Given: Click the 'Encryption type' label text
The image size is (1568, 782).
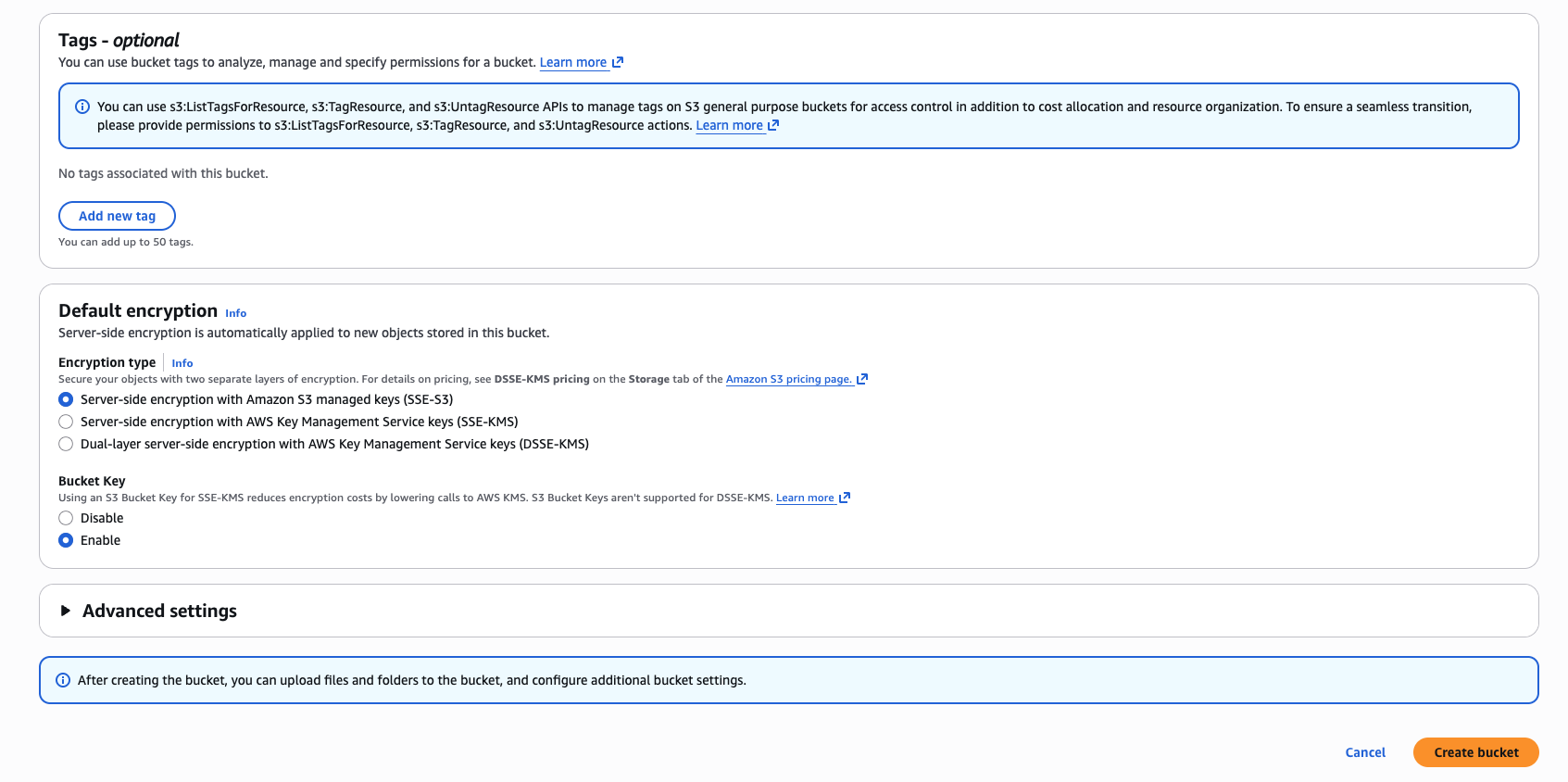Looking at the screenshot, I should (x=107, y=362).
